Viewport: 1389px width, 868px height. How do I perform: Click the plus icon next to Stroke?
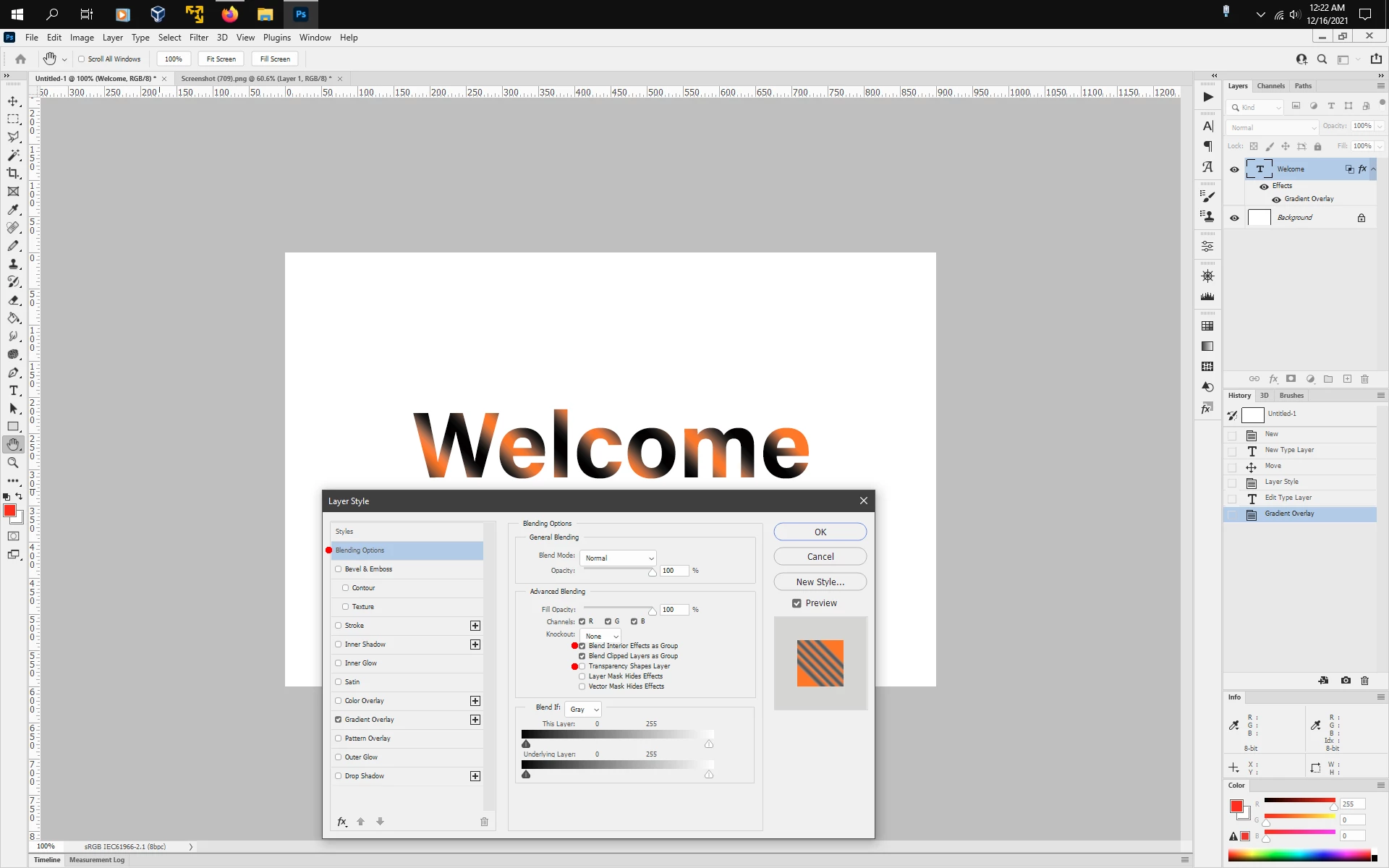[x=475, y=626]
